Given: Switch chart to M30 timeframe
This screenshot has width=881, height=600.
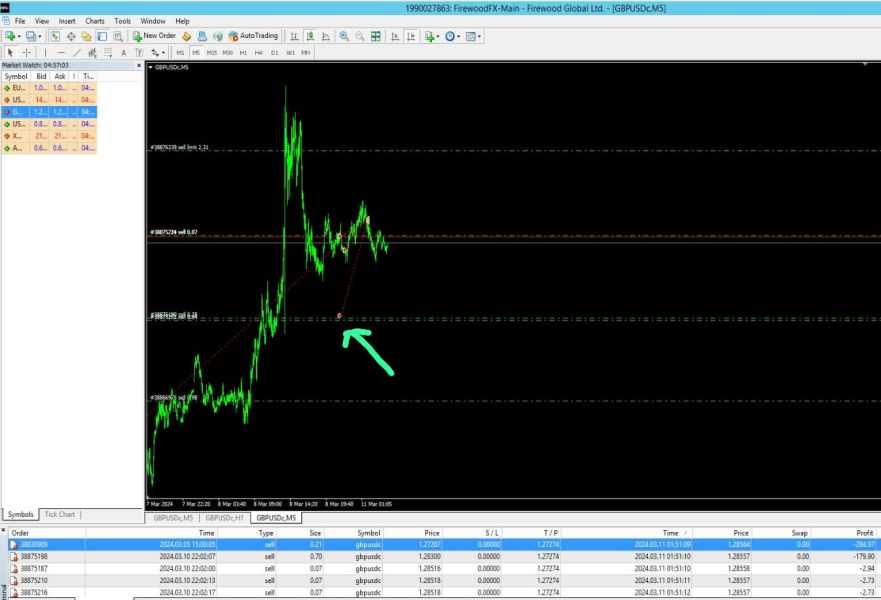Looking at the screenshot, I should click(x=227, y=52).
